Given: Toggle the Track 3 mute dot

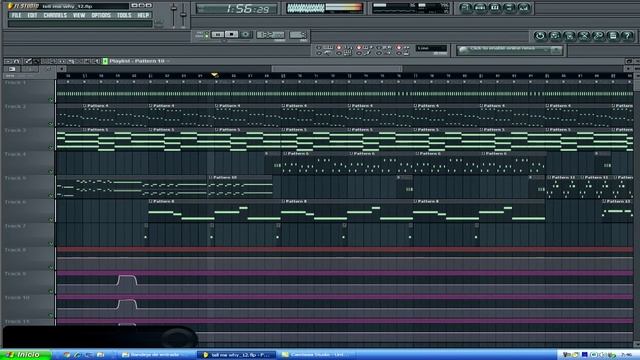Looking at the screenshot, I should [51, 148].
